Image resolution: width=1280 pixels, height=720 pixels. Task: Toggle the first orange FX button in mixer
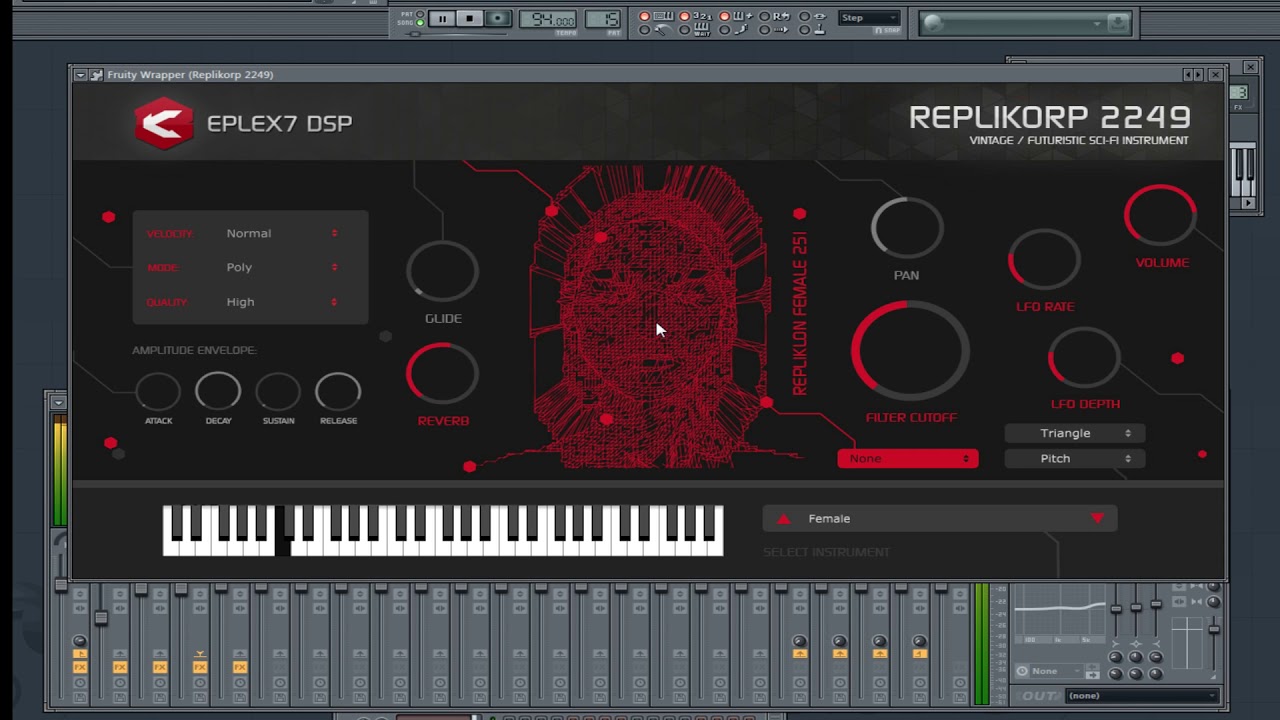tap(80, 667)
